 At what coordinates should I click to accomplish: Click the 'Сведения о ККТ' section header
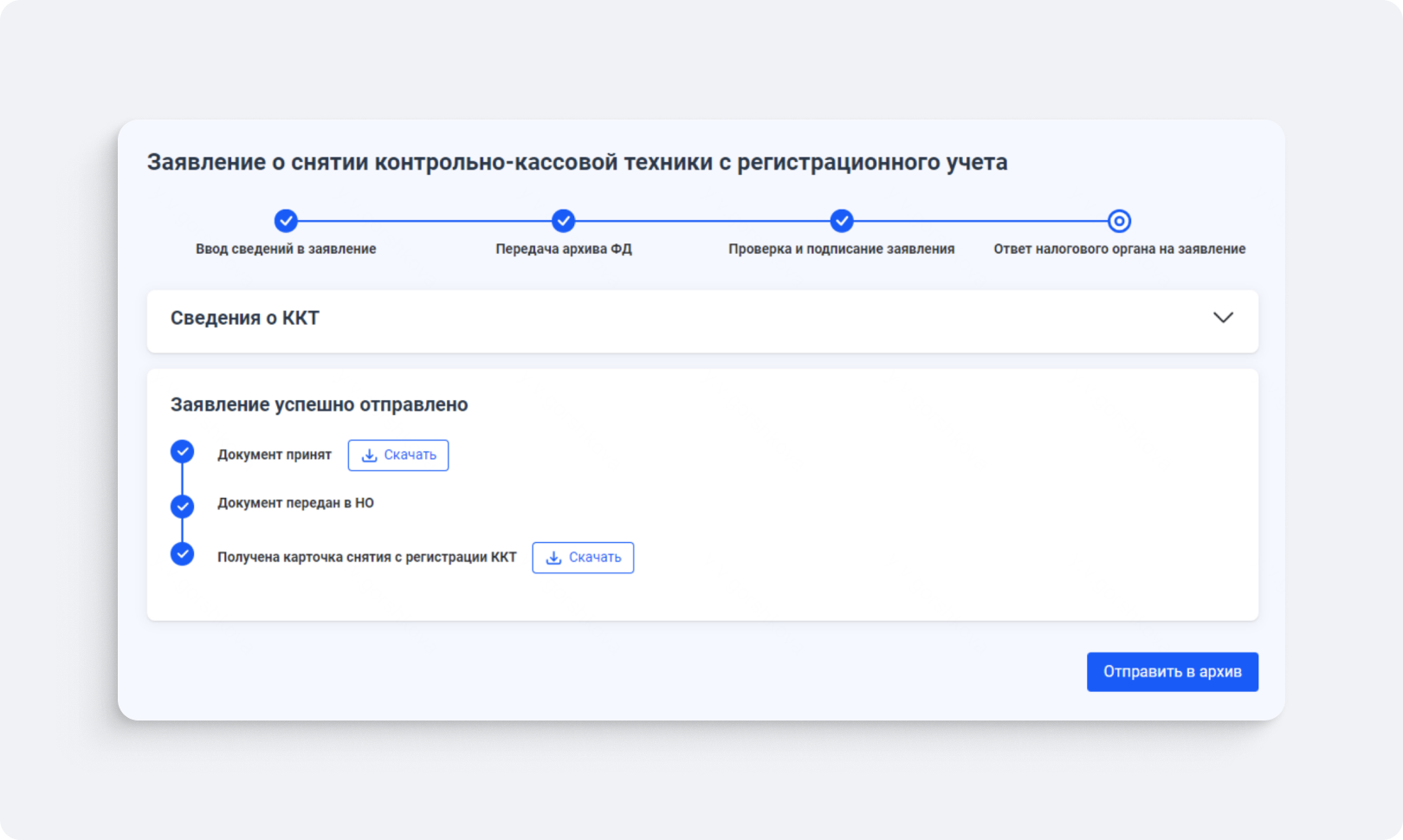click(245, 318)
